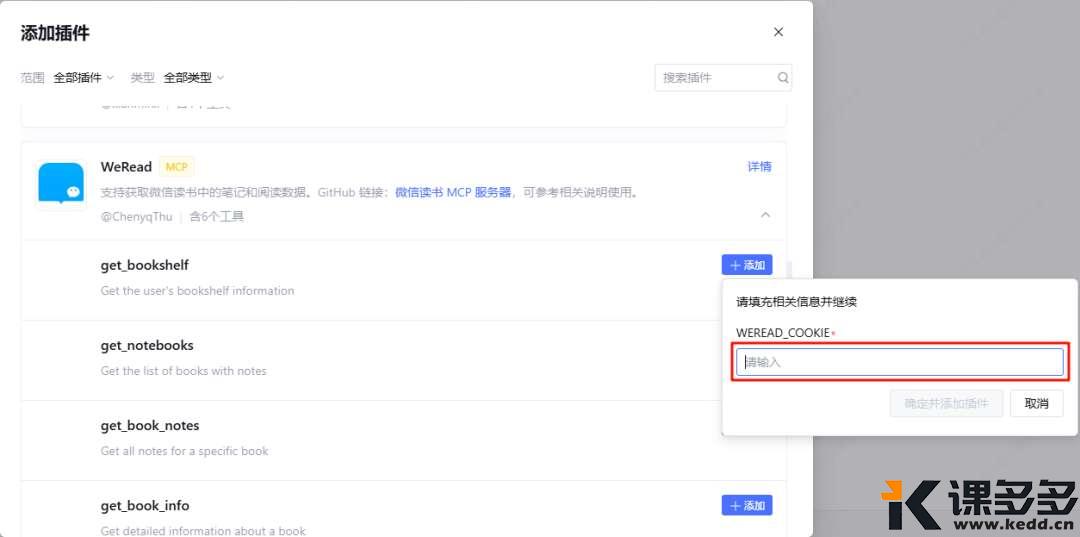Click the WEREAD_COOKIE input field
This screenshot has width=1080, height=537.
click(x=900, y=362)
